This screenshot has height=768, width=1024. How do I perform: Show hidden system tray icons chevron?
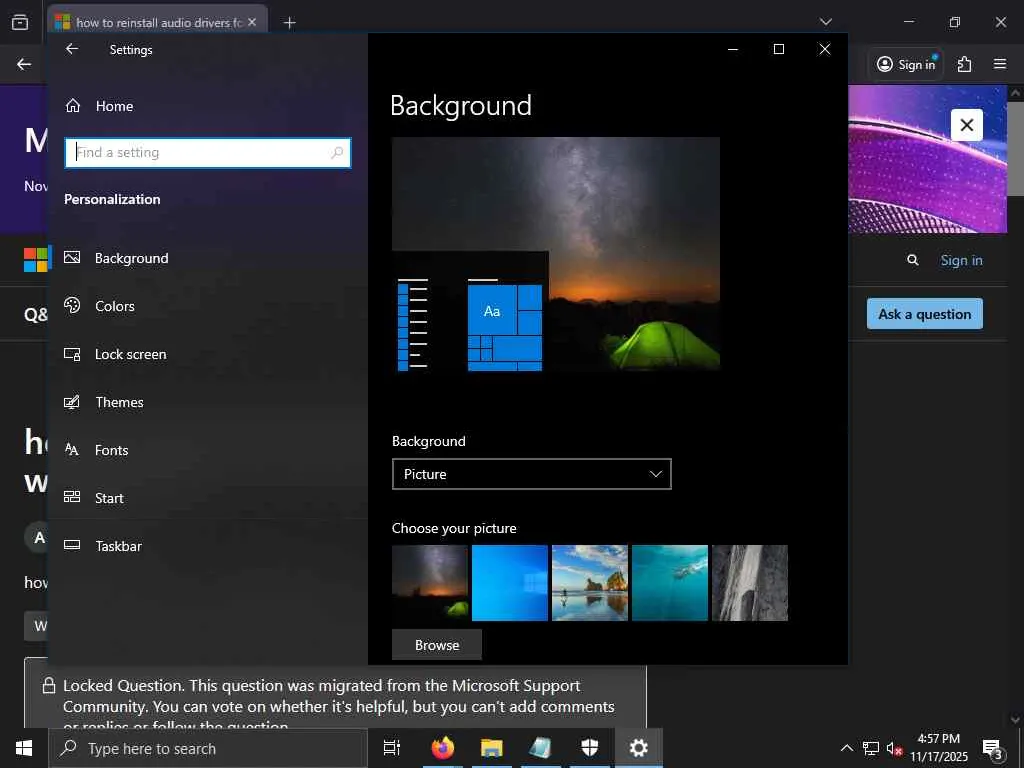point(846,748)
